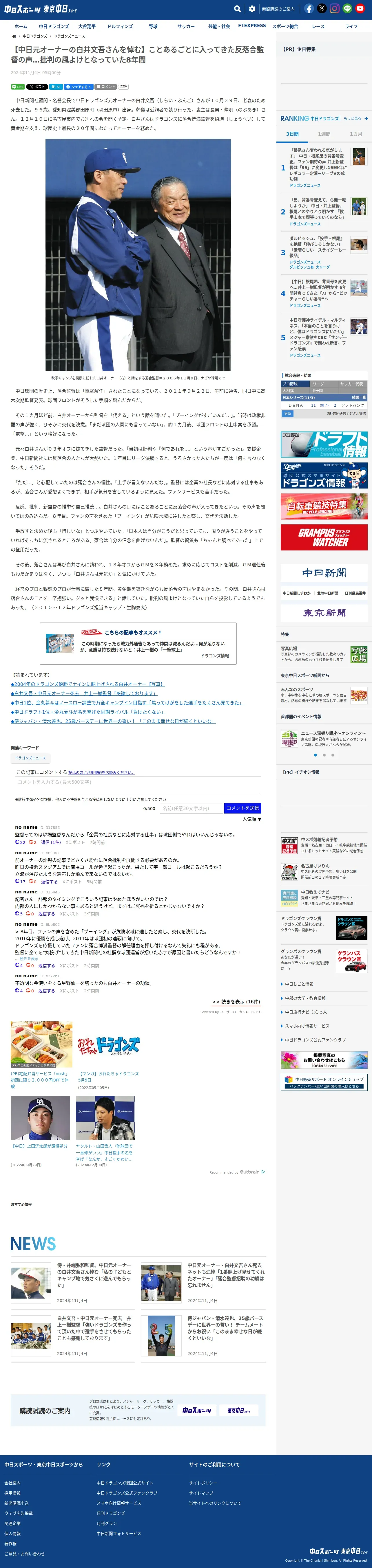Open the green LINE icon in header
The width and height of the screenshot is (372, 1568).
(348, 8)
